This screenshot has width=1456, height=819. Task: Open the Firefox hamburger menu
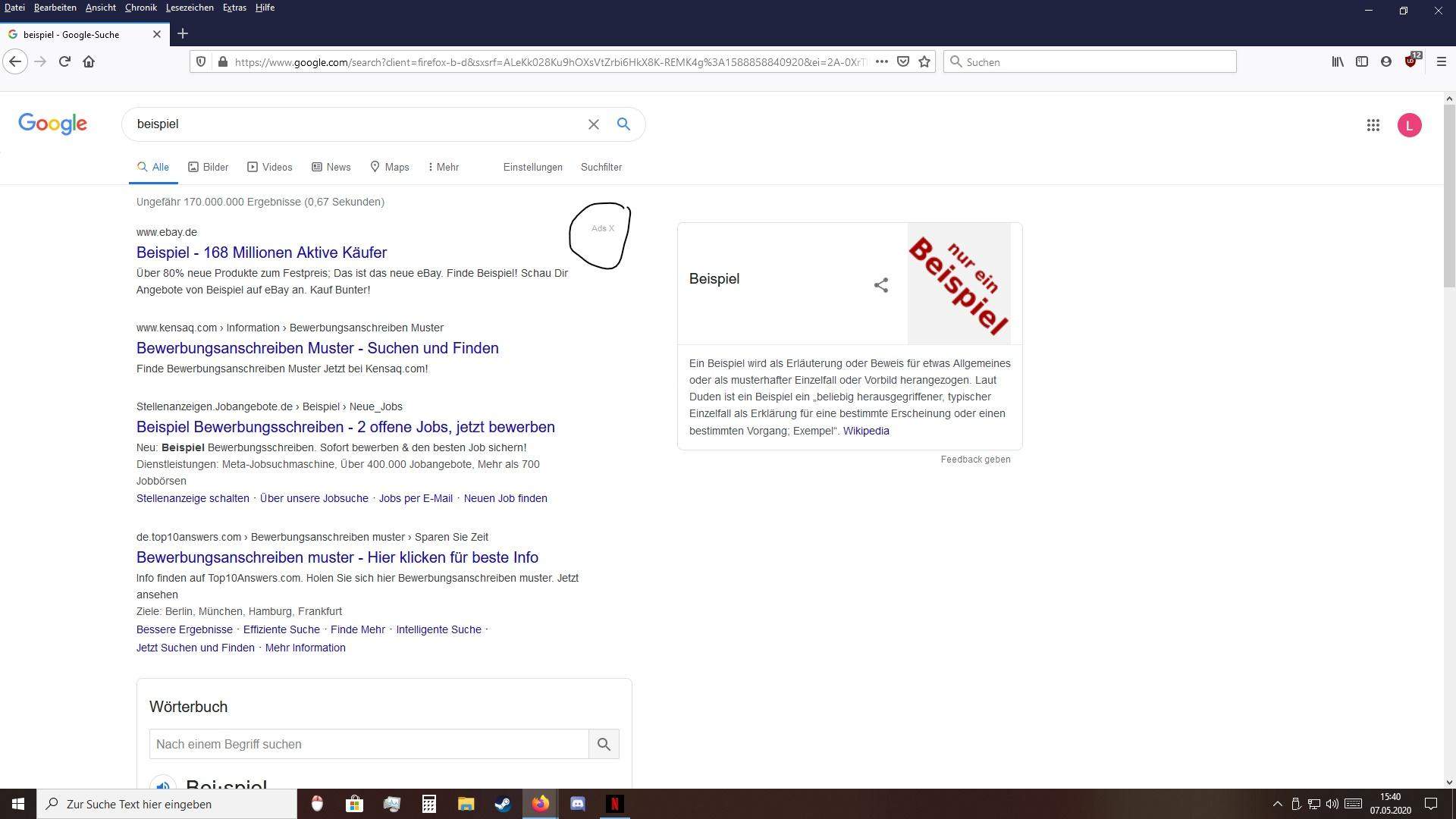click(x=1439, y=61)
